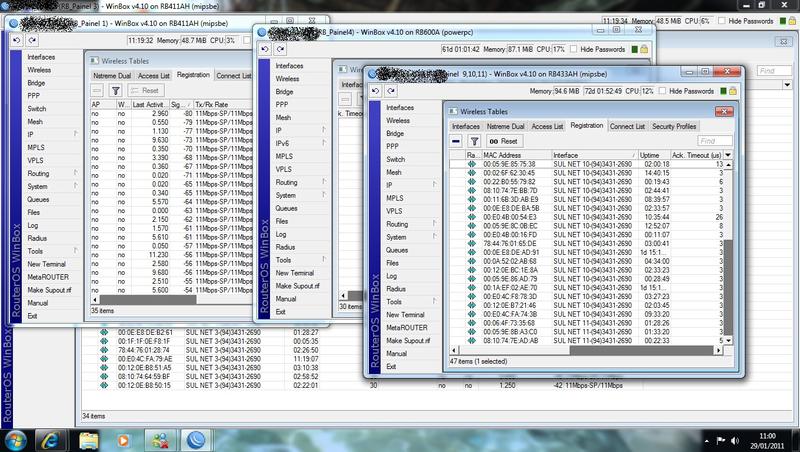Click the lock icon in the Painel 3 back window
The height and width of the screenshot is (452, 800).
[792, 21]
